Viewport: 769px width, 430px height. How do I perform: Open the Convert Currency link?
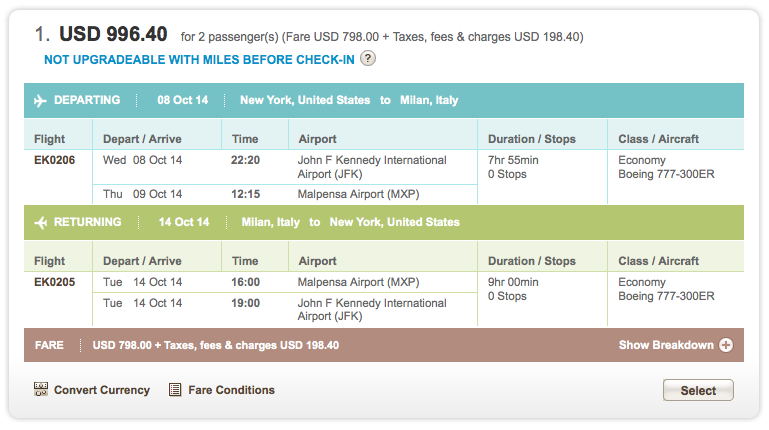(102, 390)
